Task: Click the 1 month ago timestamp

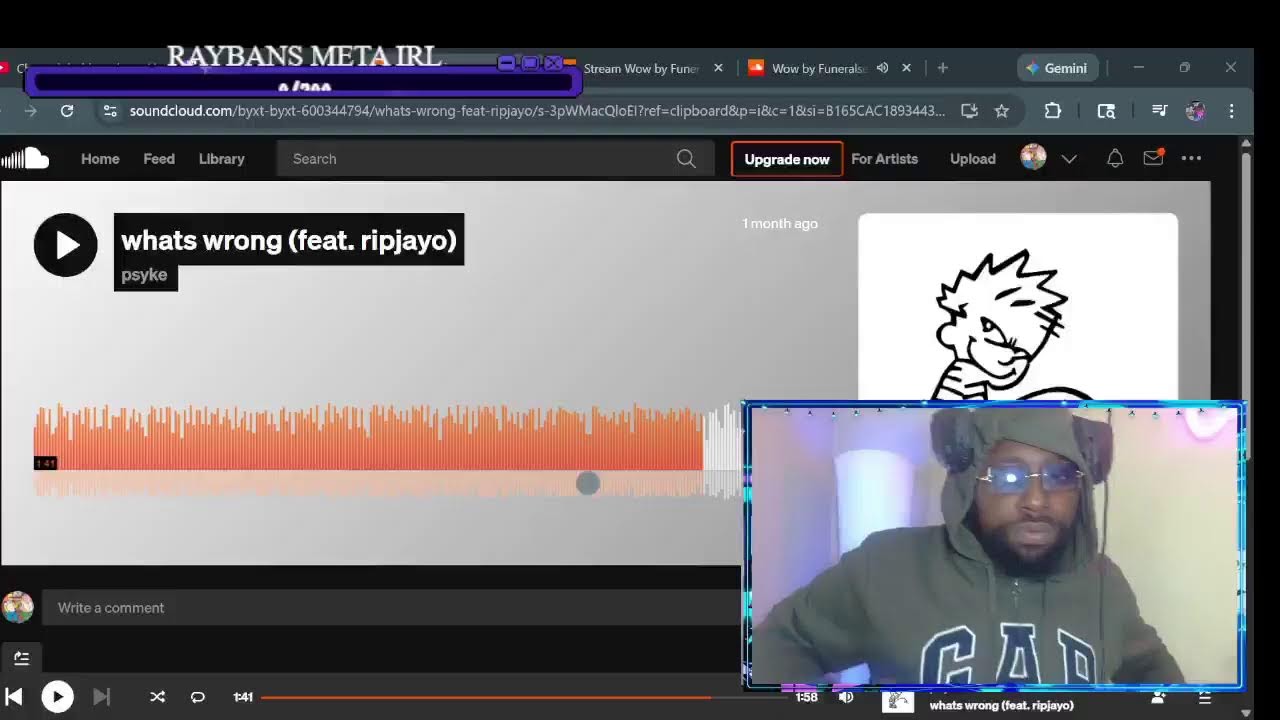Action: pyautogui.click(x=780, y=223)
